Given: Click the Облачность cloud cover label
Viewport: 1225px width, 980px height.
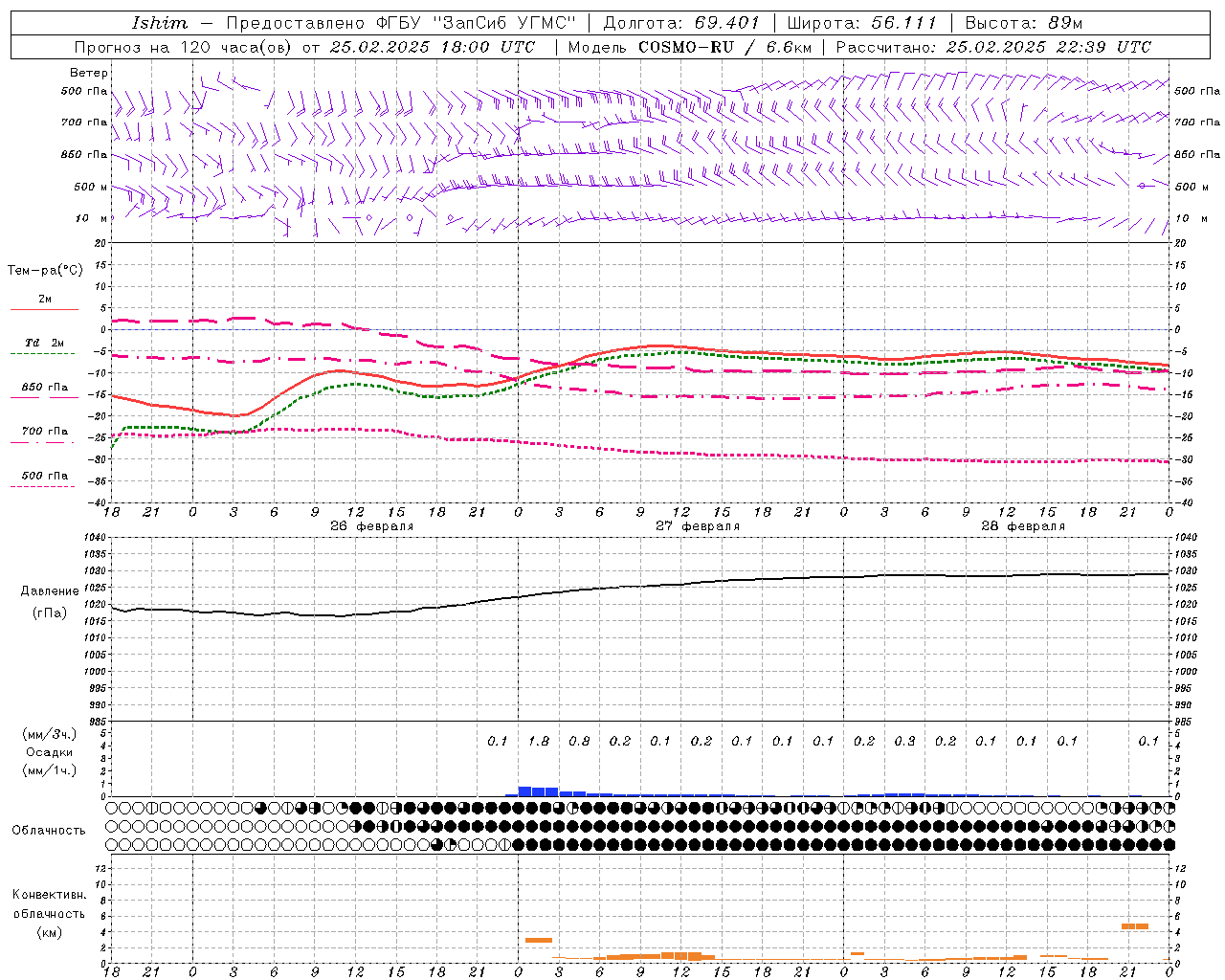Looking at the screenshot, I should pos(49,831).
